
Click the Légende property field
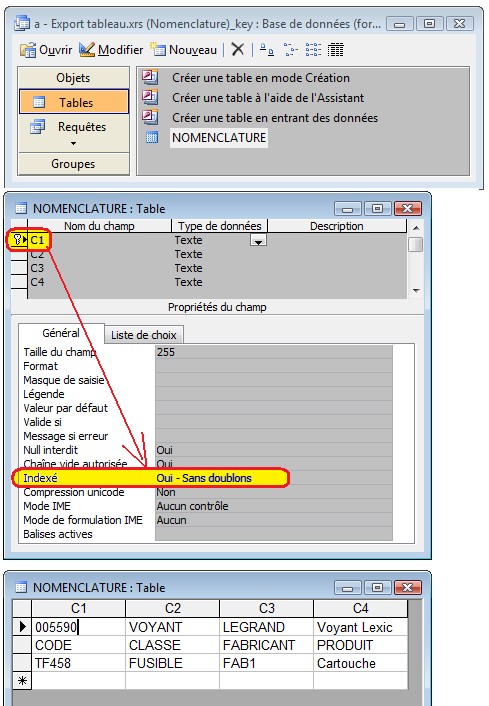tap(273, 394)
